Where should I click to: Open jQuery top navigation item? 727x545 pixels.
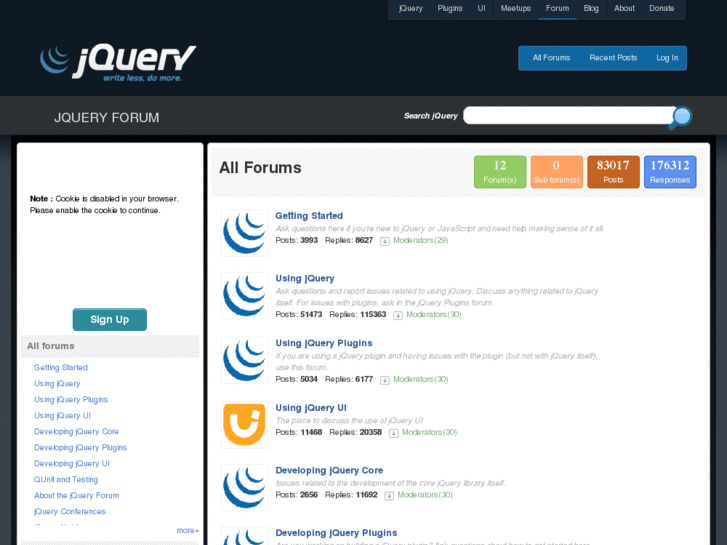click(411, 8)
